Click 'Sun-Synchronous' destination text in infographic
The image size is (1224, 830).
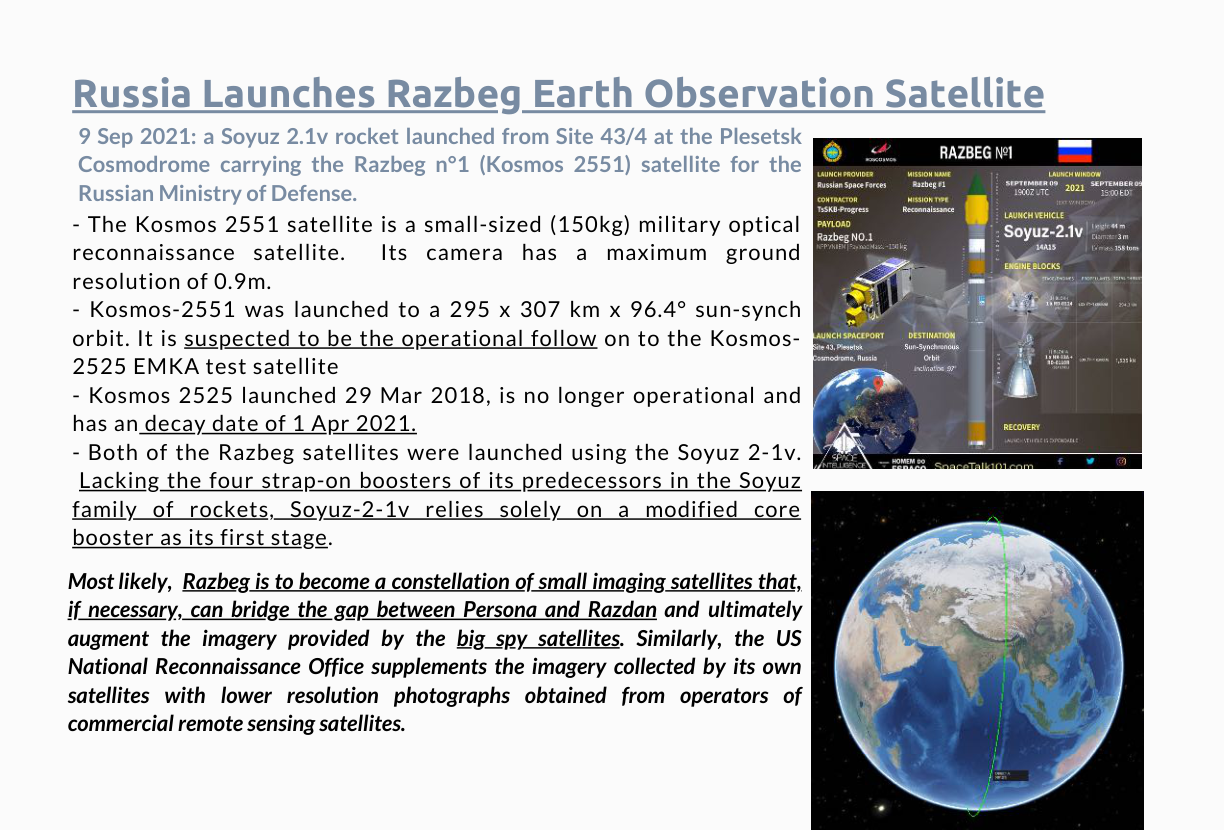[x=932, y=347]
